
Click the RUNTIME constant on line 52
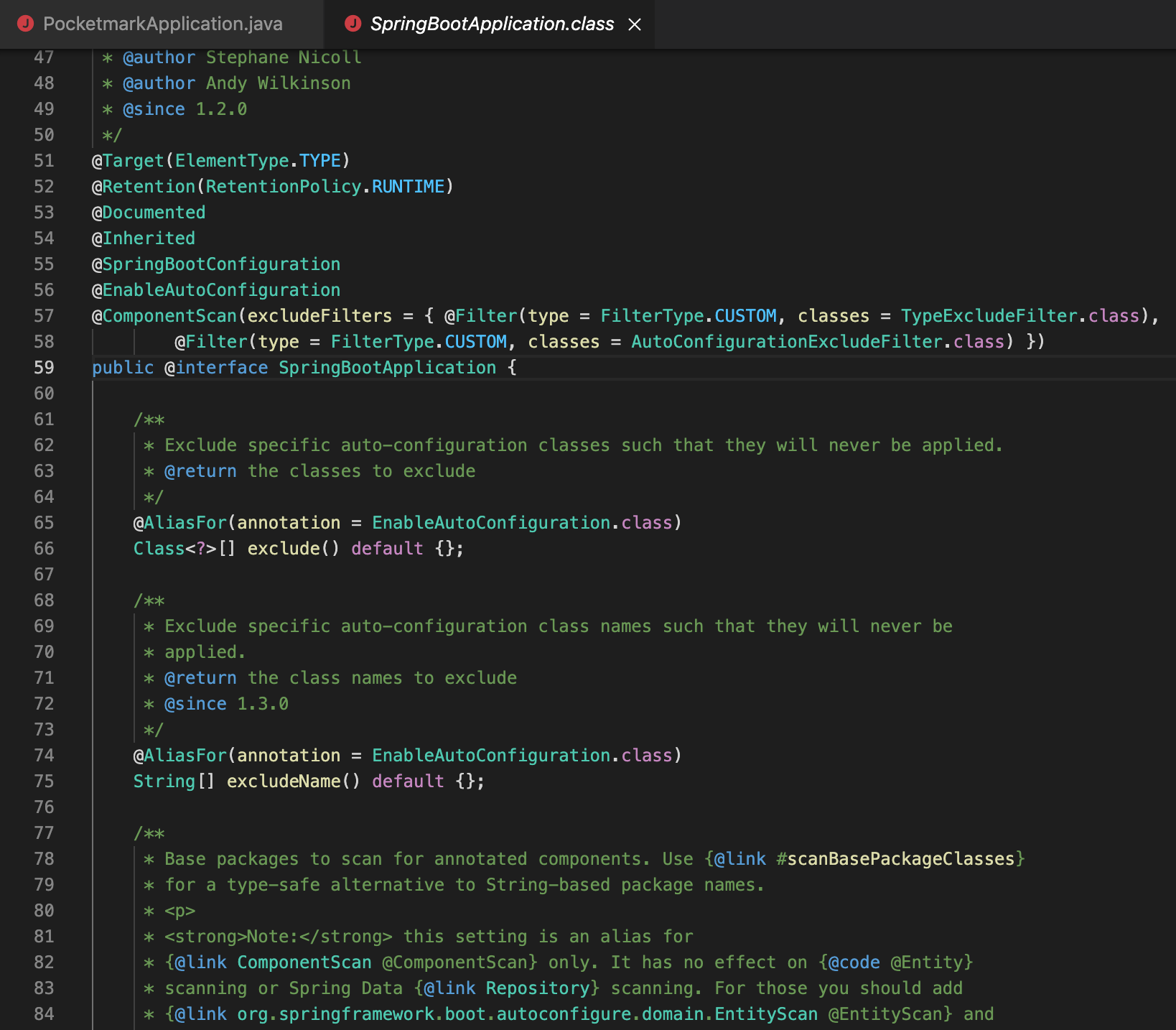pyautogui.click(x=408, y=187)
